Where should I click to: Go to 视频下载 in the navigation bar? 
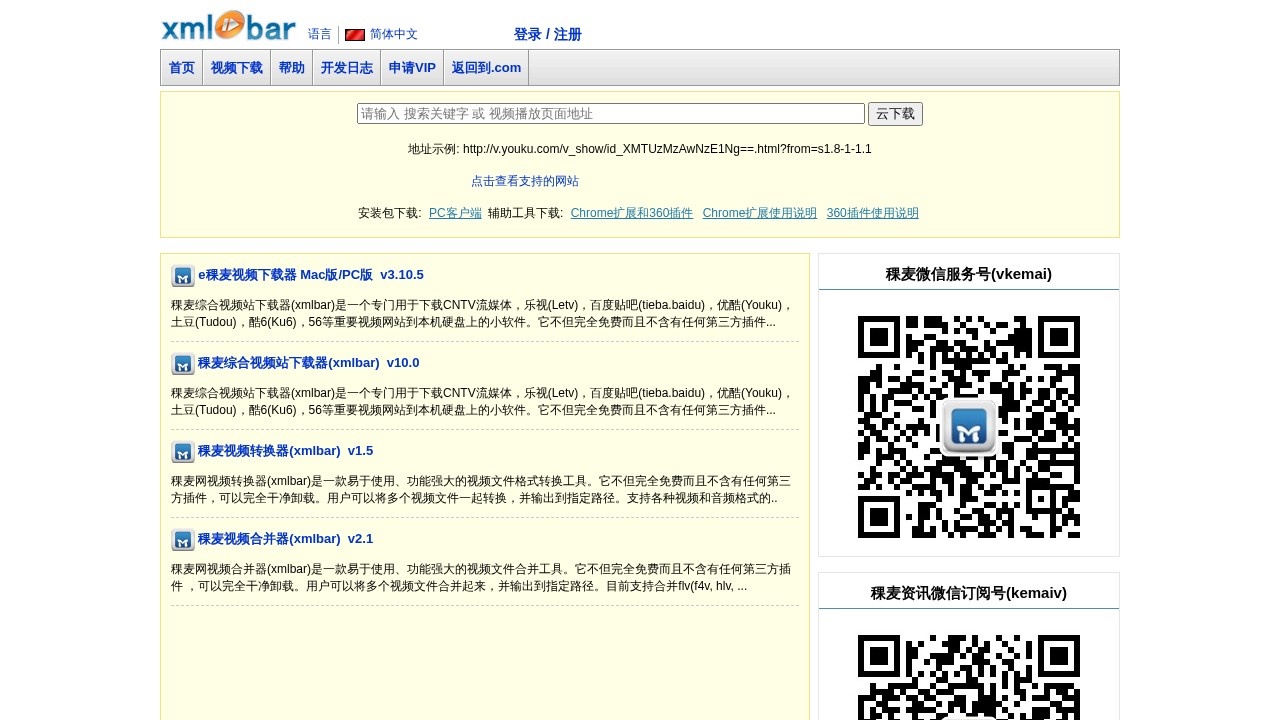tap(236, 68)
